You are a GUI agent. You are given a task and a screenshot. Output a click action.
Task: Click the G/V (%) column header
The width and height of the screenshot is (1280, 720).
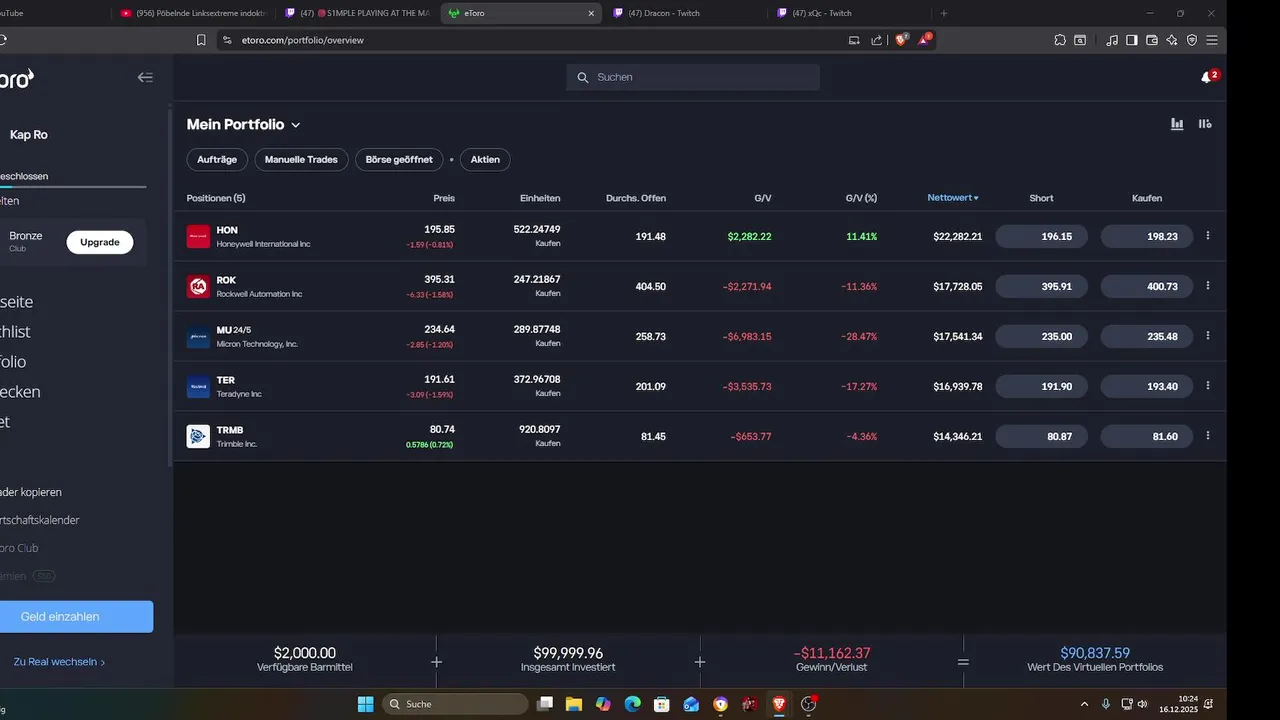coord(861,198)
